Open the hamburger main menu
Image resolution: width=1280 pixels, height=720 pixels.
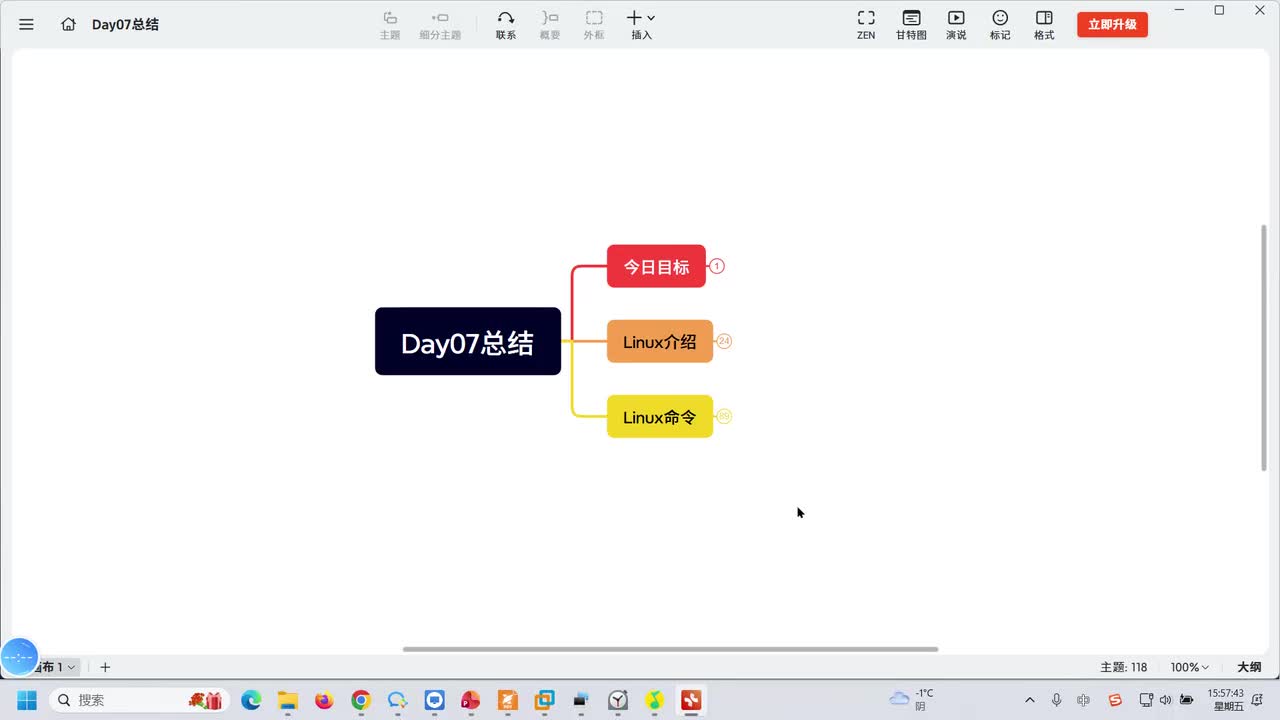click(x=27, y=24)
